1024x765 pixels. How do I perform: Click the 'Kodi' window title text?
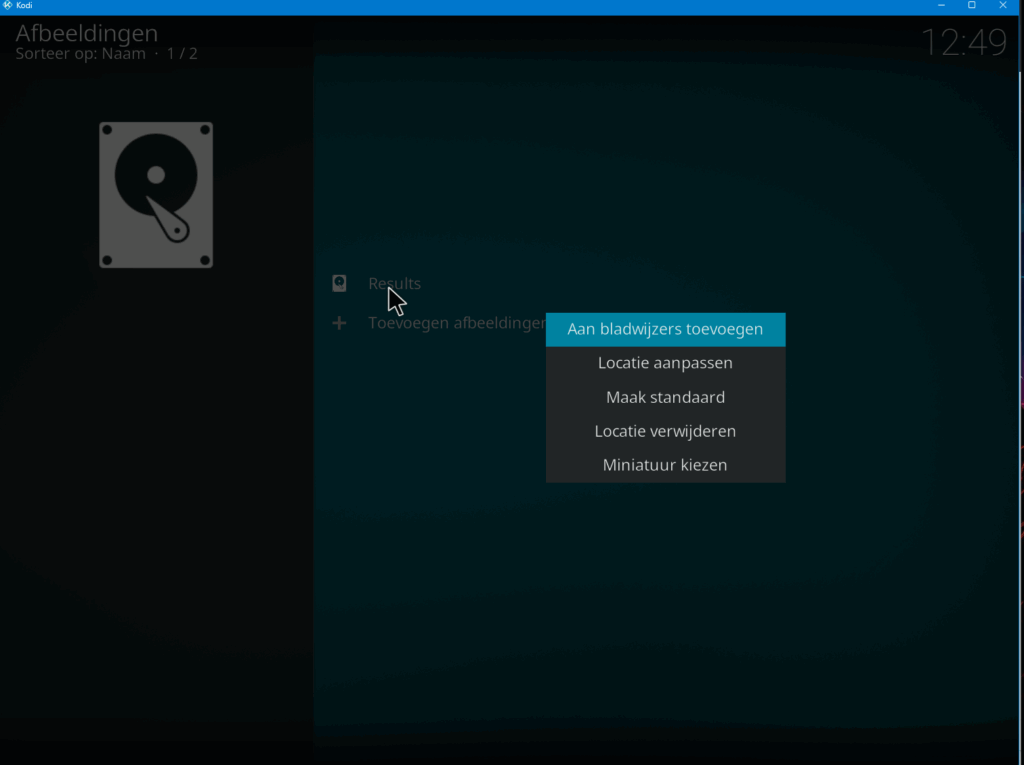[25, 6]
